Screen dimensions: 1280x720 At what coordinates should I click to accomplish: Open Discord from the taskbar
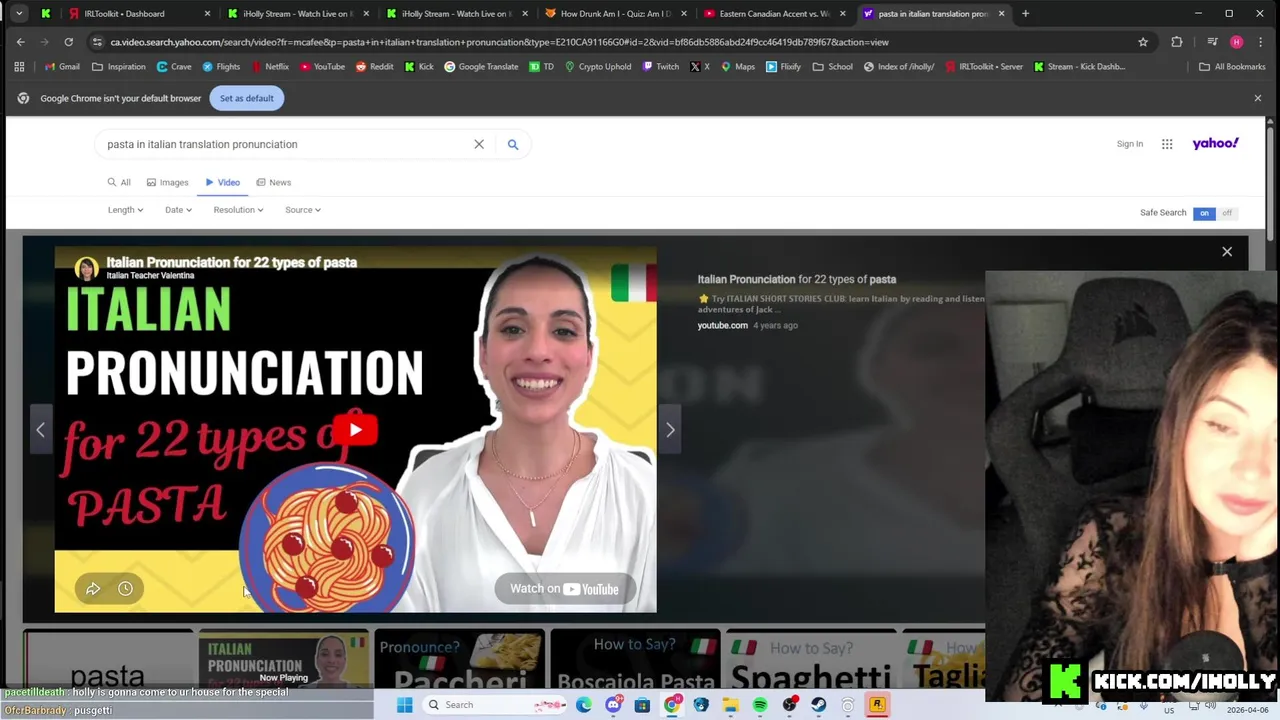[x=613, y=705]
